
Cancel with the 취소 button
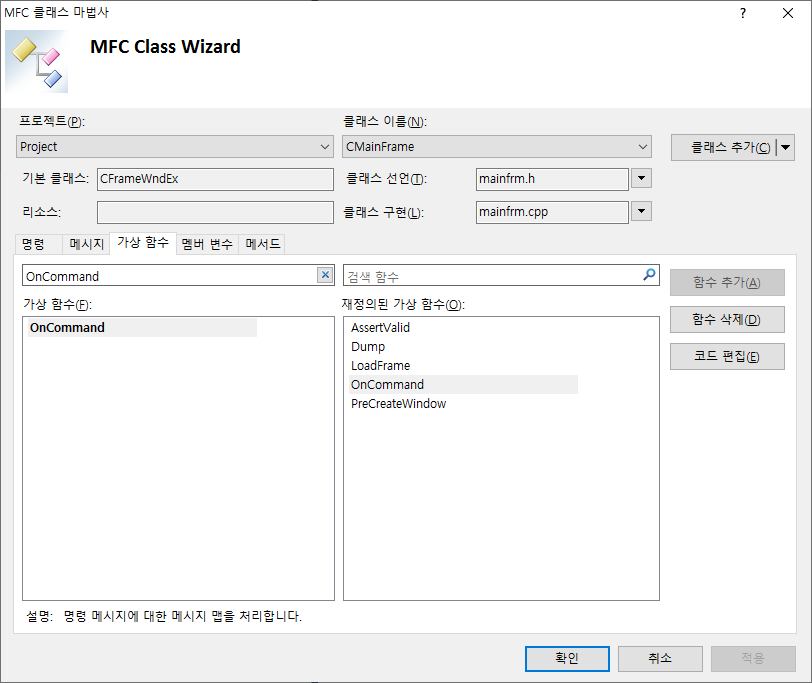coord(660,658)
